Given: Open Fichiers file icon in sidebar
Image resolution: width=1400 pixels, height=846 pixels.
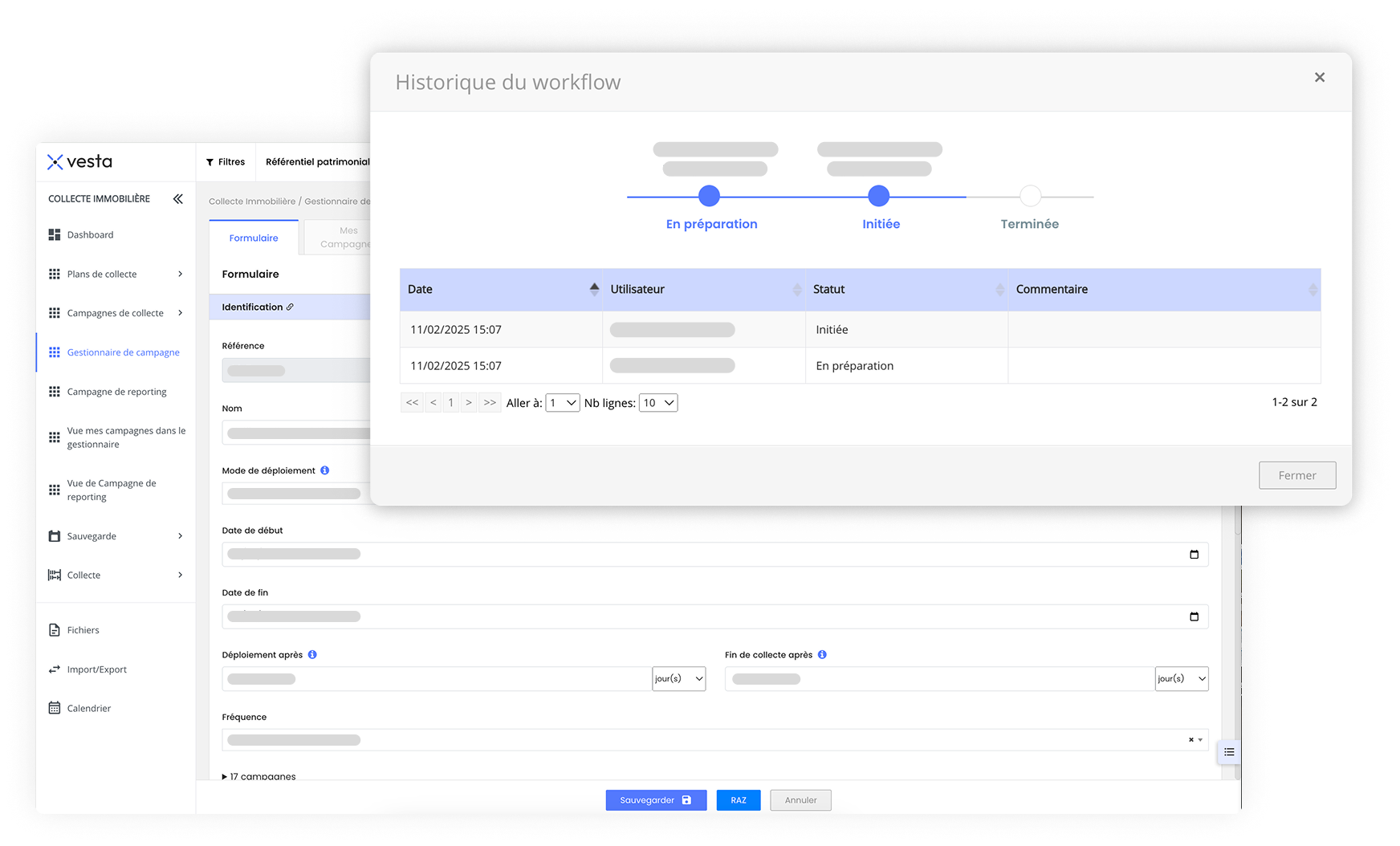Looking at the screenshot, I should (x=55, y=630).
